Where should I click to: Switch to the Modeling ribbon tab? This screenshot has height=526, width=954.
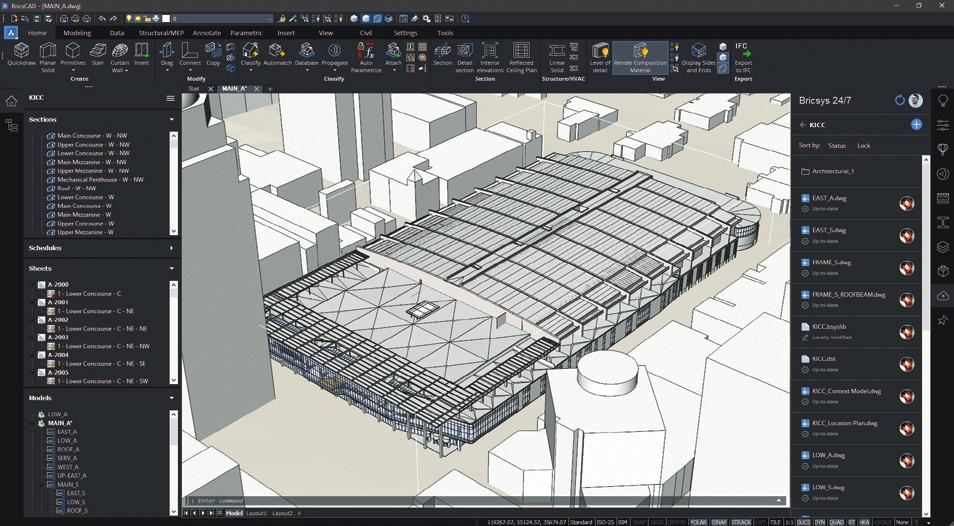(x=77, y=33)
